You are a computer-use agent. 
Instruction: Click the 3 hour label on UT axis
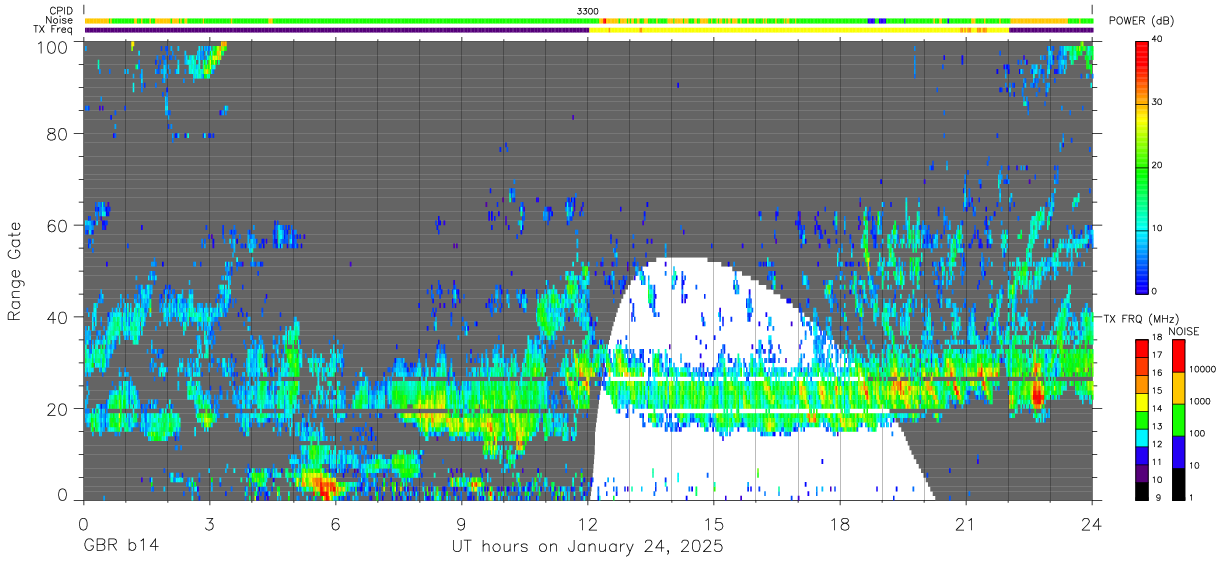tap(209, 524)
